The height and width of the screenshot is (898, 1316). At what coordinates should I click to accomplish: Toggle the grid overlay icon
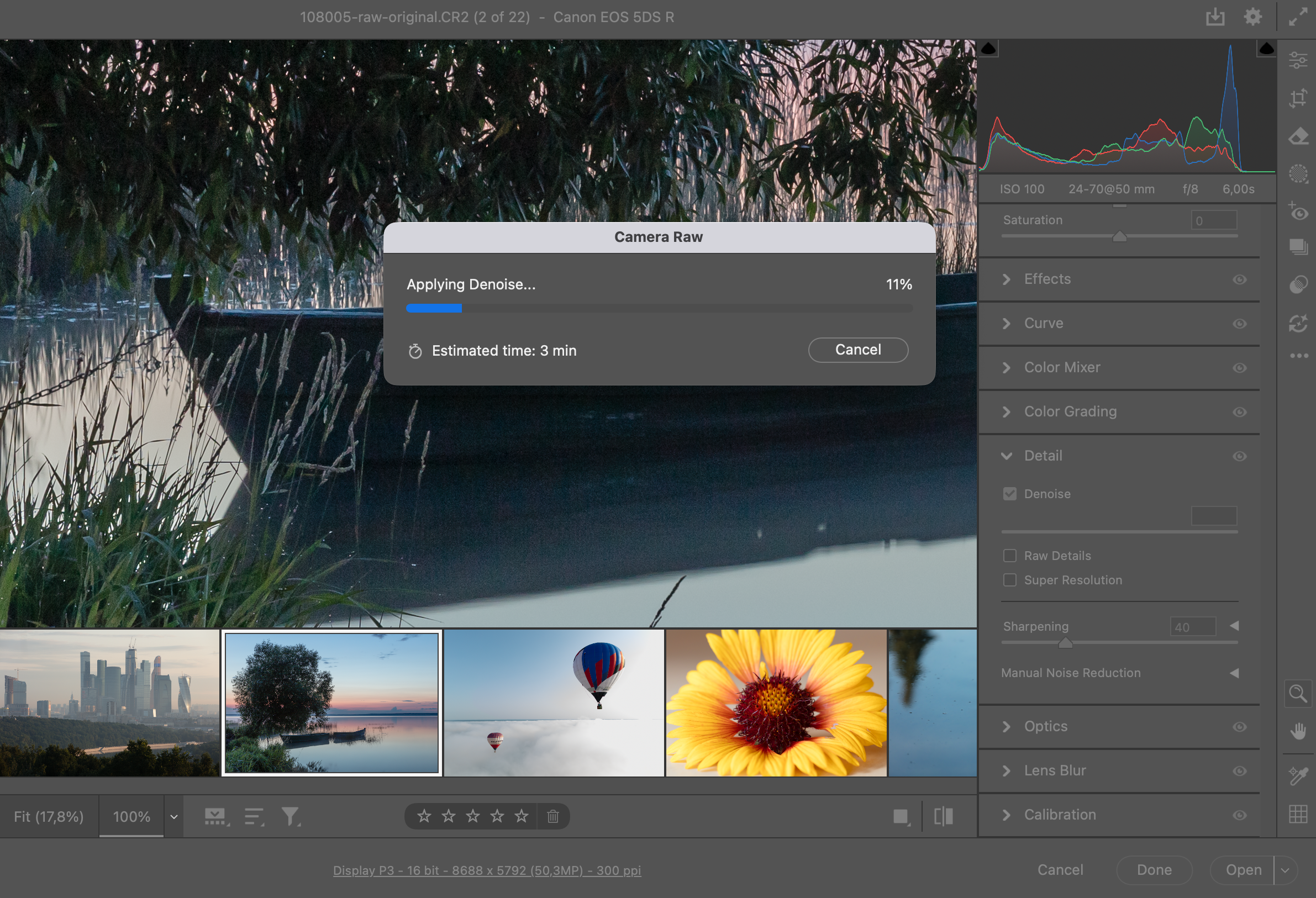click(1298, 814)
